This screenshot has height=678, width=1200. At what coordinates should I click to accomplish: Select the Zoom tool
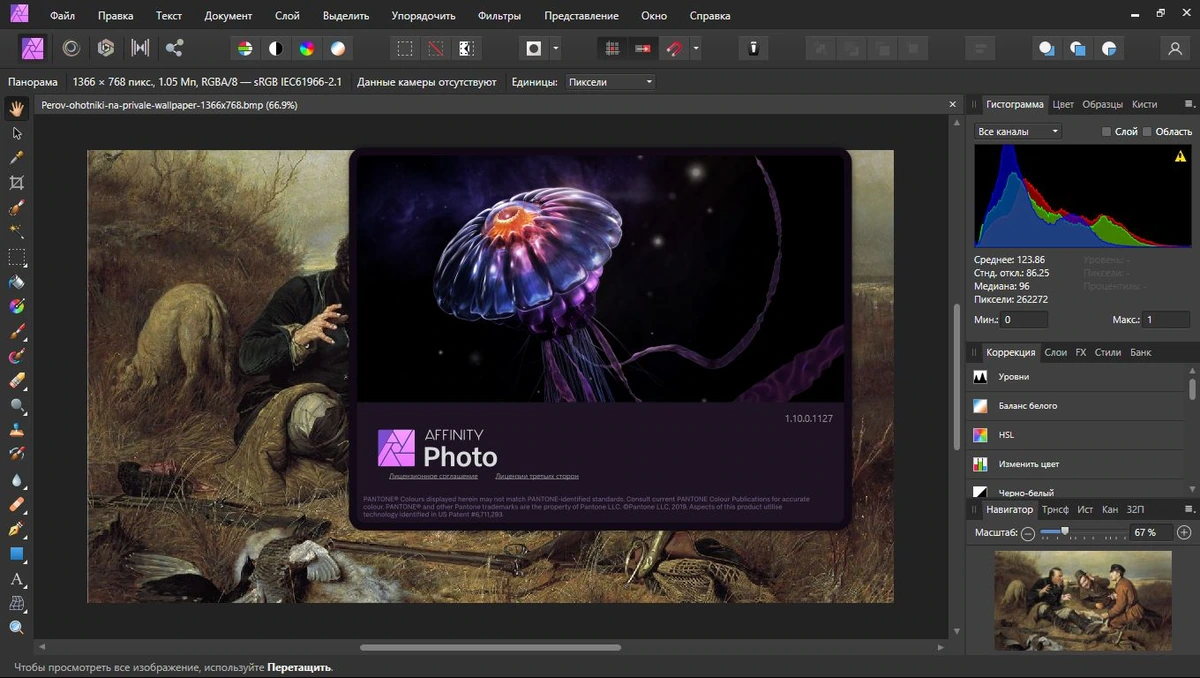click(17, 627)
